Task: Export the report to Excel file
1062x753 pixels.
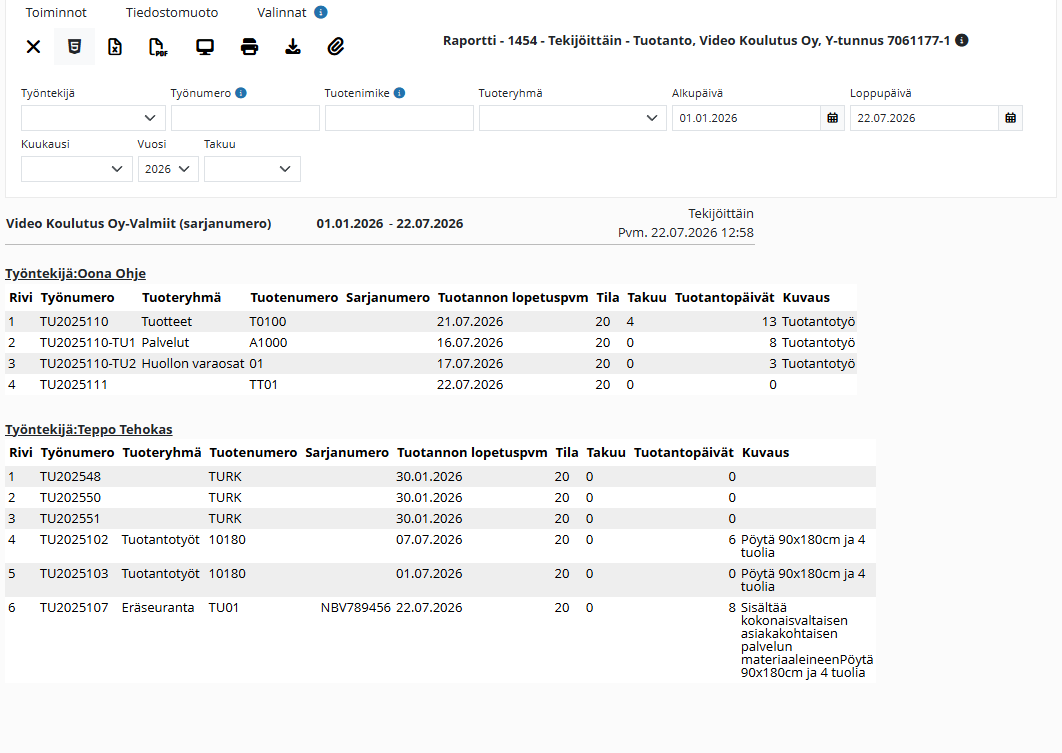Action: pyautogui.click(x=115, y=47)
